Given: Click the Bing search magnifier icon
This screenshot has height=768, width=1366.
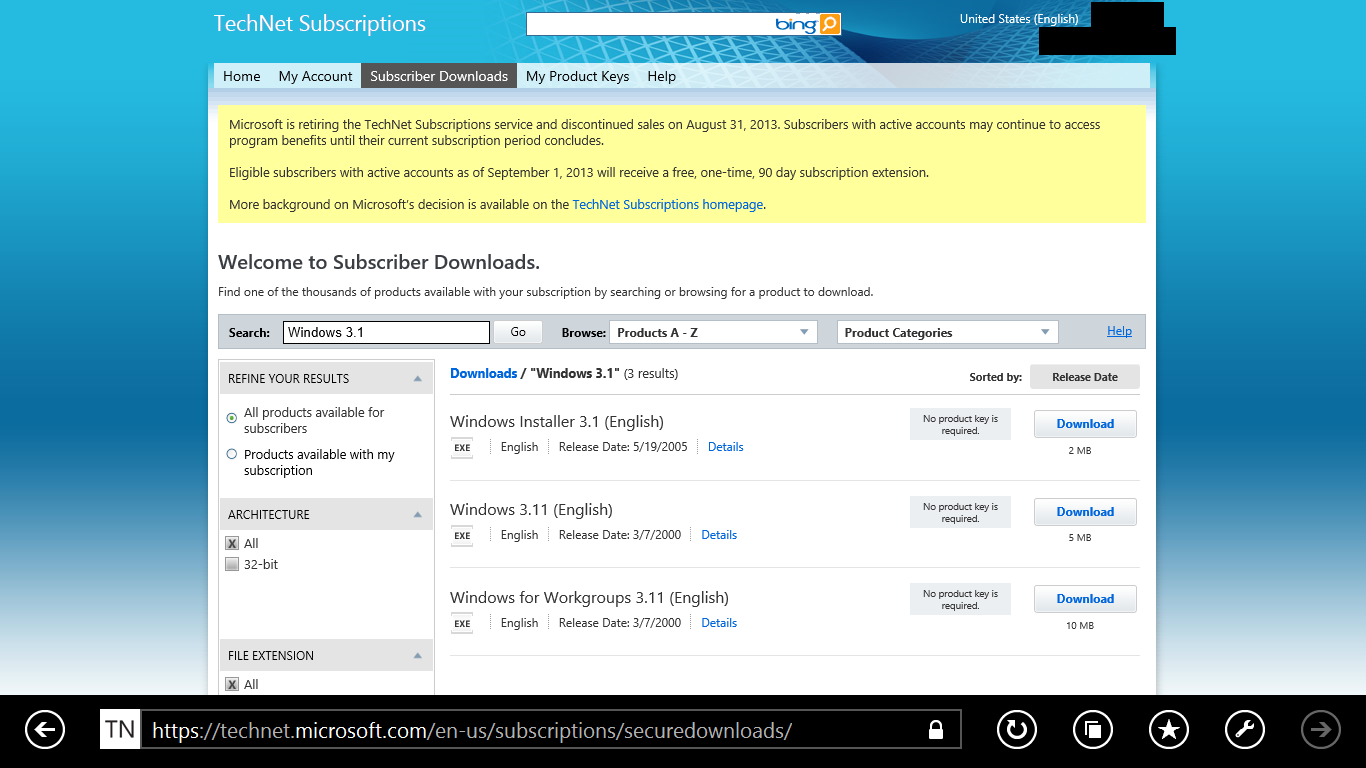Looking at the screenshot, I should 829,24.
